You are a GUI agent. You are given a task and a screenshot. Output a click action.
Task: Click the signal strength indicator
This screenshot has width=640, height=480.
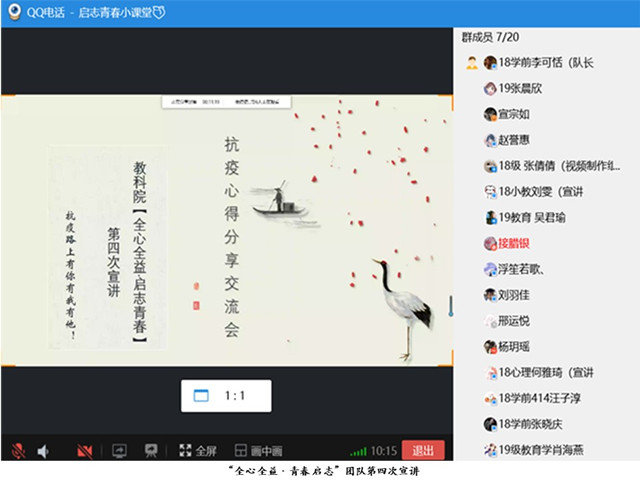click(358, 451)
